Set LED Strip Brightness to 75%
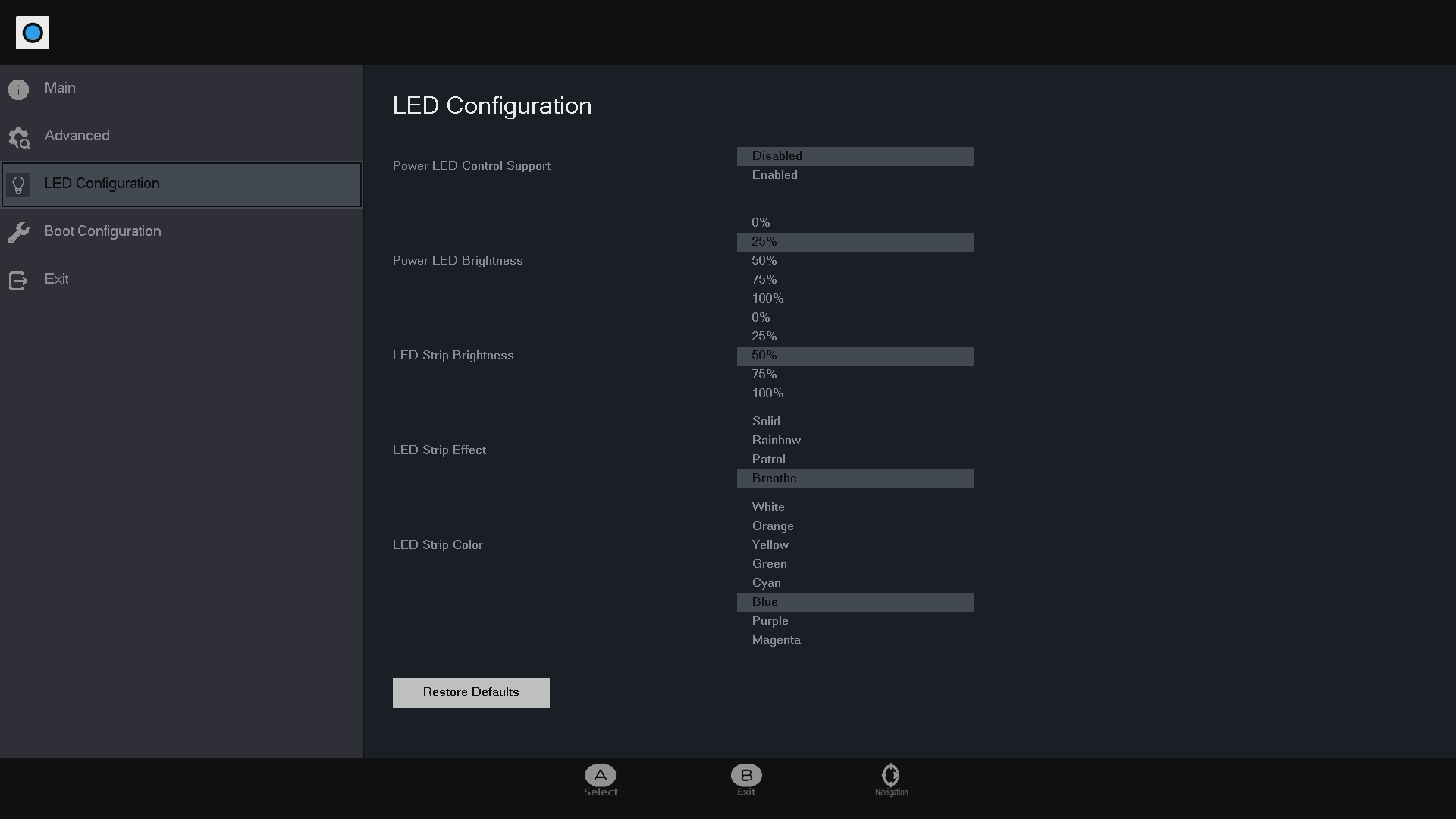The width and height of the screenshot is (1456, 819). click(x=855, y=375)
